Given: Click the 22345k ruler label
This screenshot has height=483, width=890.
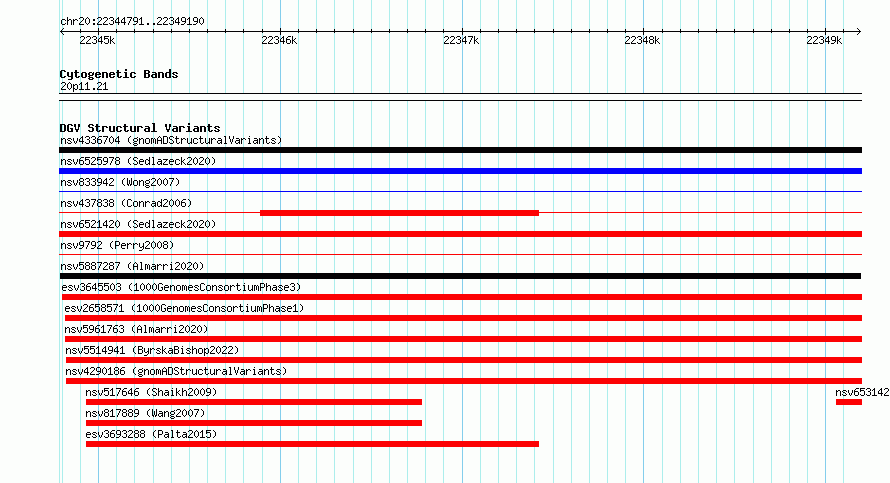Looking at the screenshot, I should click(x=97, y=41).
